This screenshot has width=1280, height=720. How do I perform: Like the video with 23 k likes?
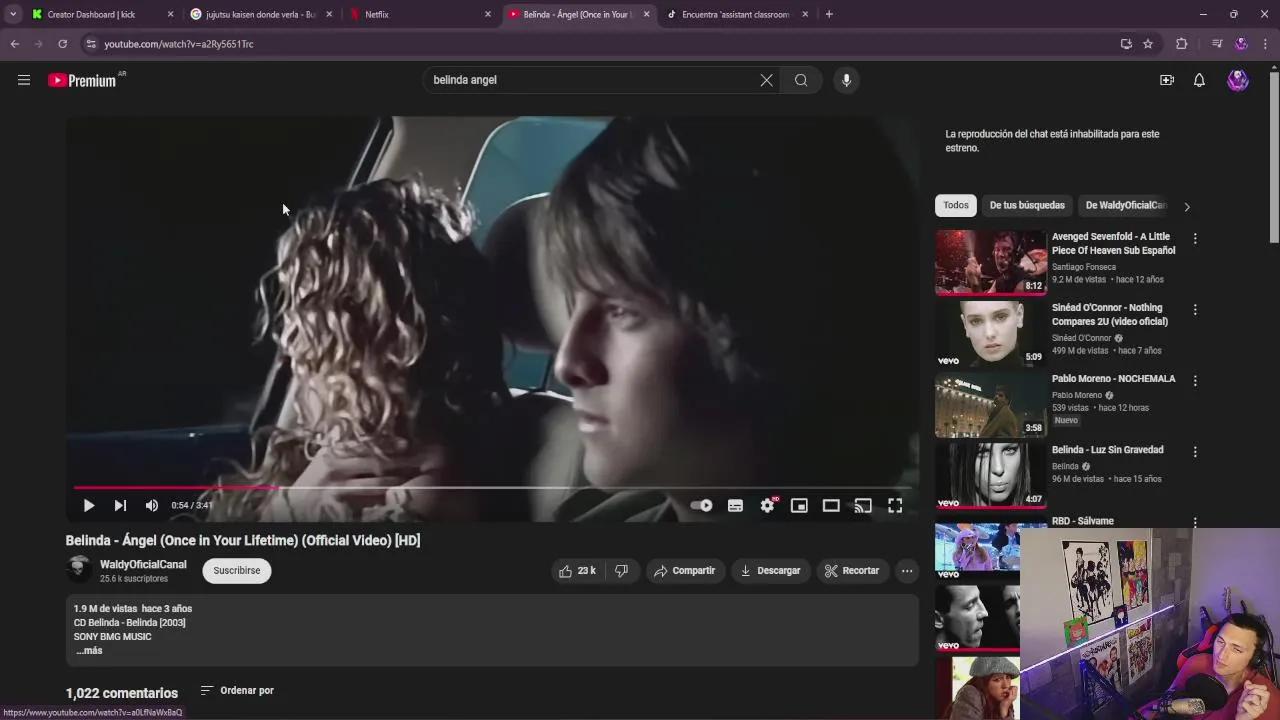pos(578,571)
